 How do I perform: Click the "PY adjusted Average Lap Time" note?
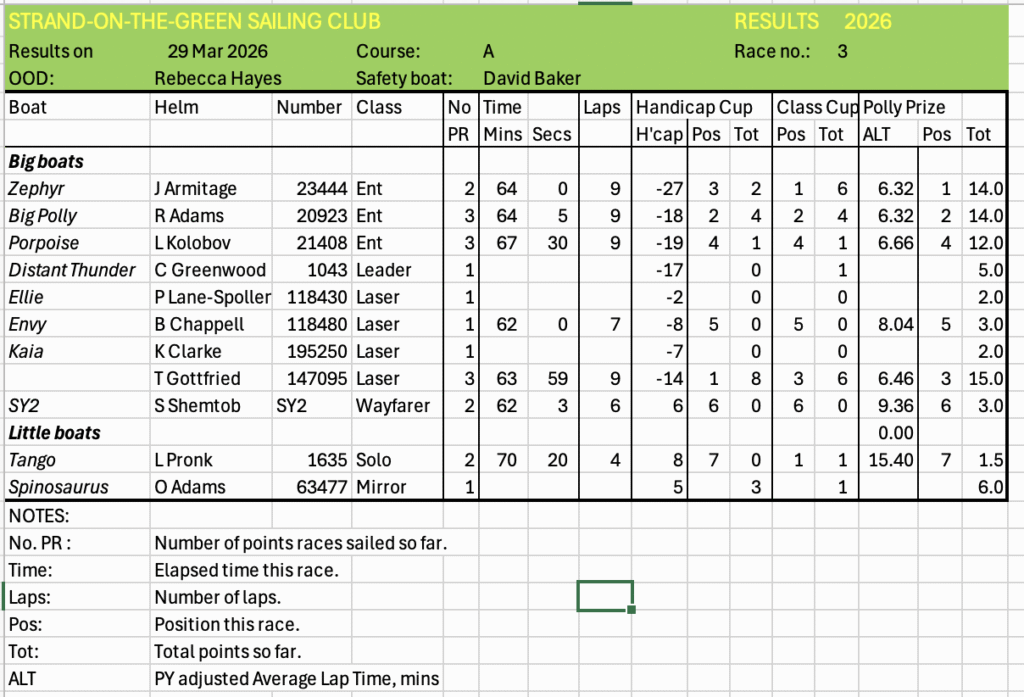296,678
